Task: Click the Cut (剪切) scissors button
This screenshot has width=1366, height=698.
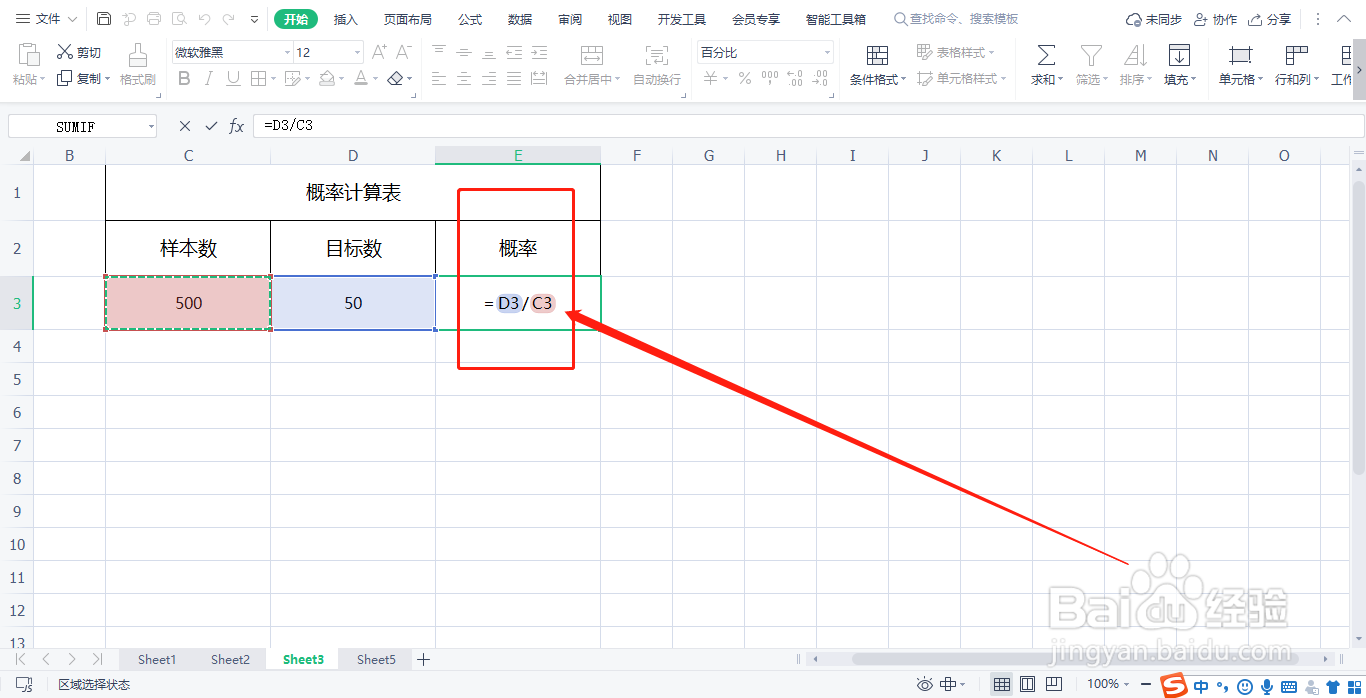Action: pos(78,52)
